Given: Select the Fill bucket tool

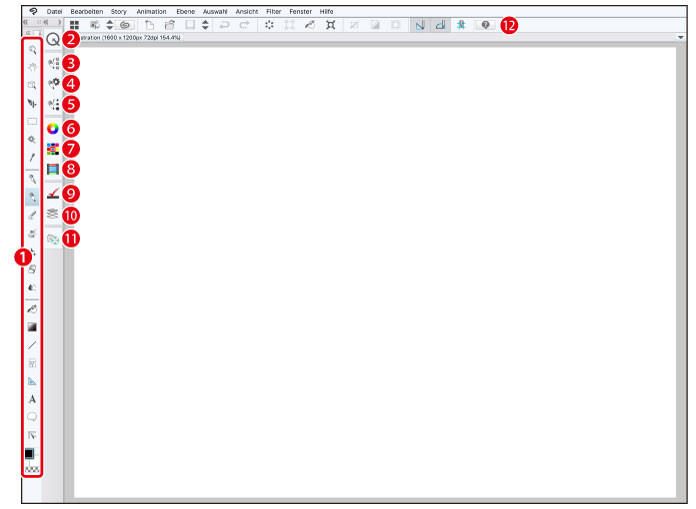Looking at the screenshot, I should [32, 309].
